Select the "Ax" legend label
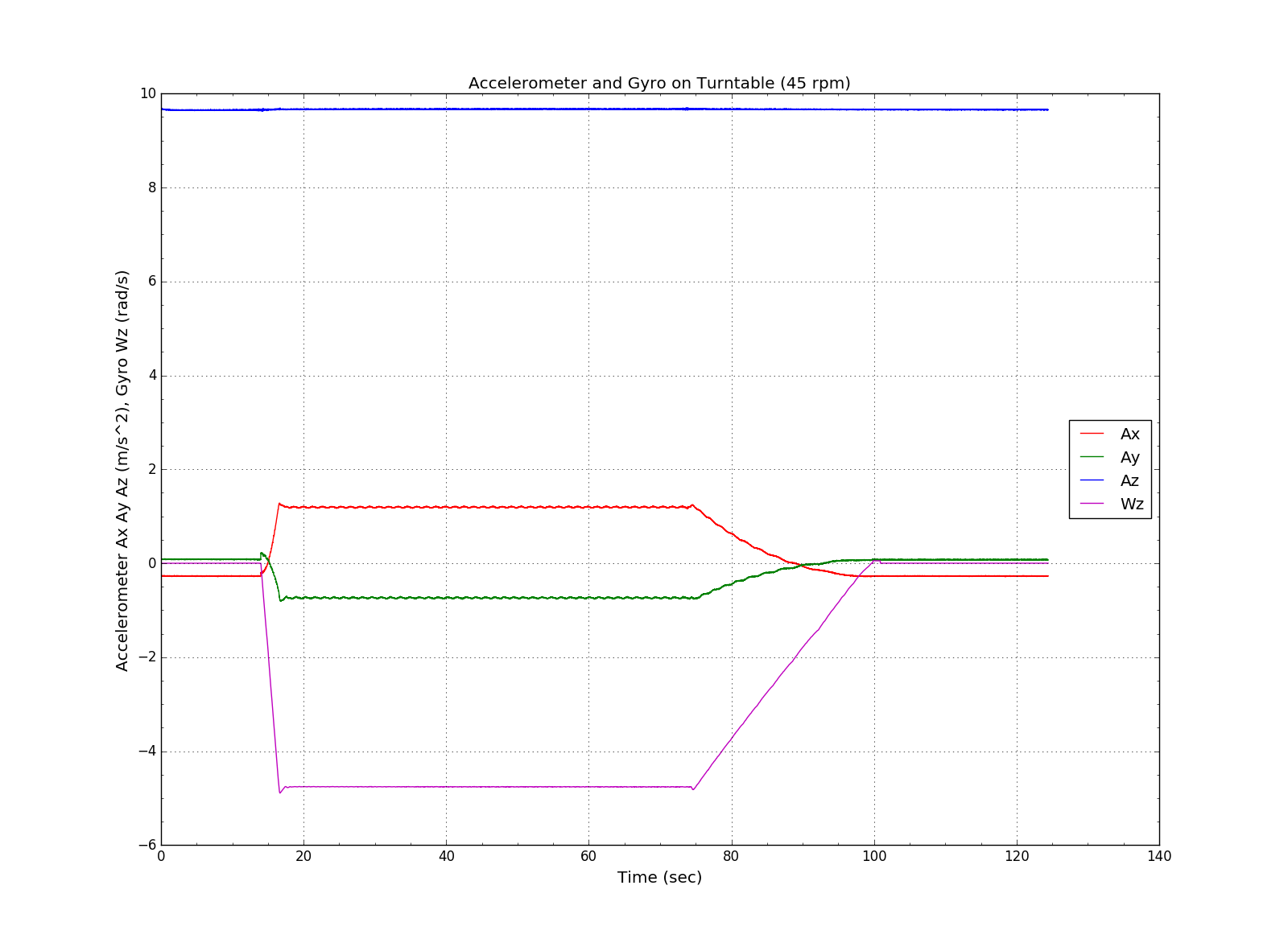This screenshot has width=1288, height=939. 1129,434
